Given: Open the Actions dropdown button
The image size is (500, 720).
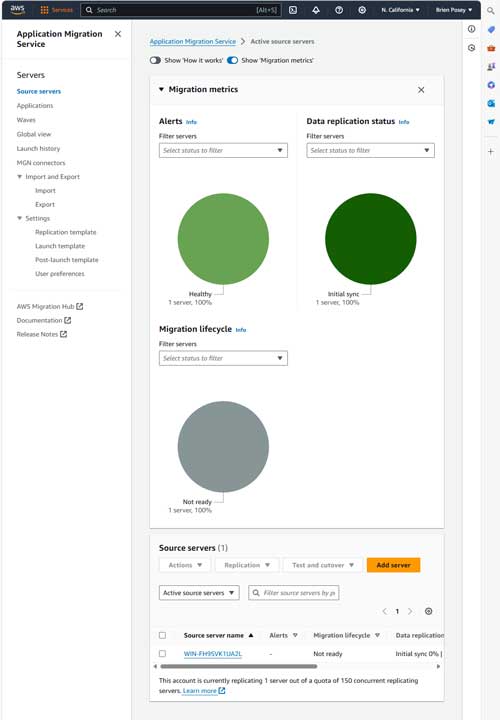Looking at the screenshot, I should [x=185, y=565].
